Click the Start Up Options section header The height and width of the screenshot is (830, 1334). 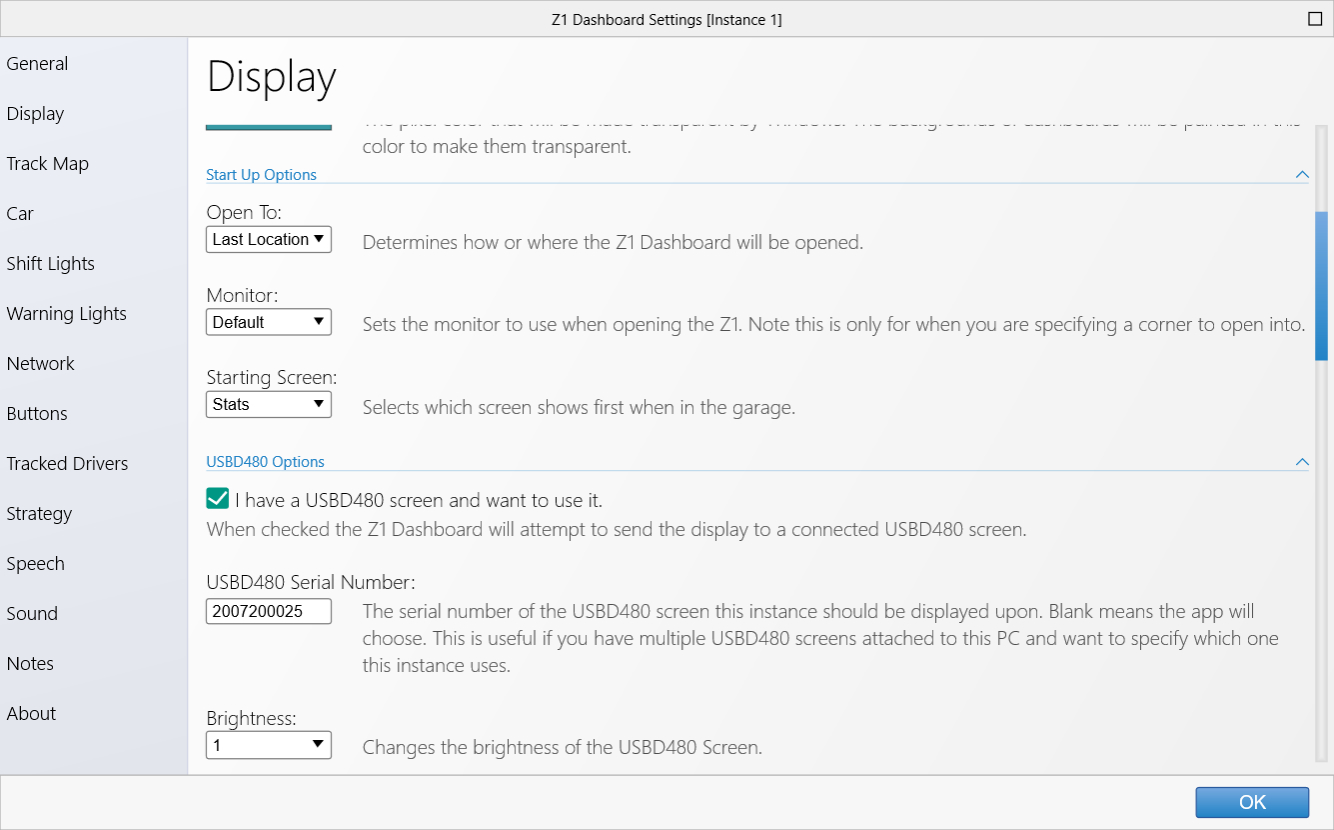261,175
